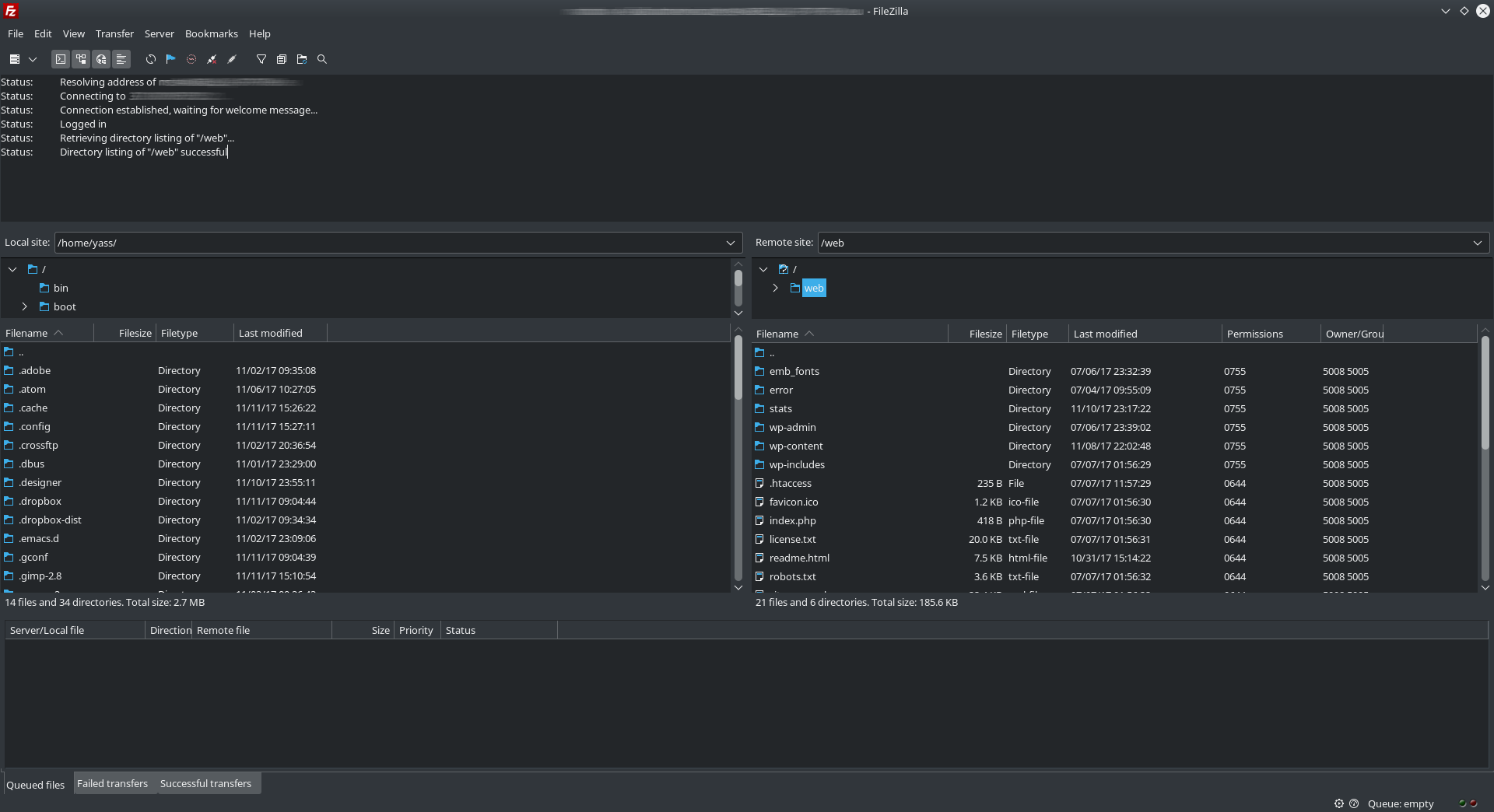
Task: Cancel current operation icon
Action: (x=191, y=59)
